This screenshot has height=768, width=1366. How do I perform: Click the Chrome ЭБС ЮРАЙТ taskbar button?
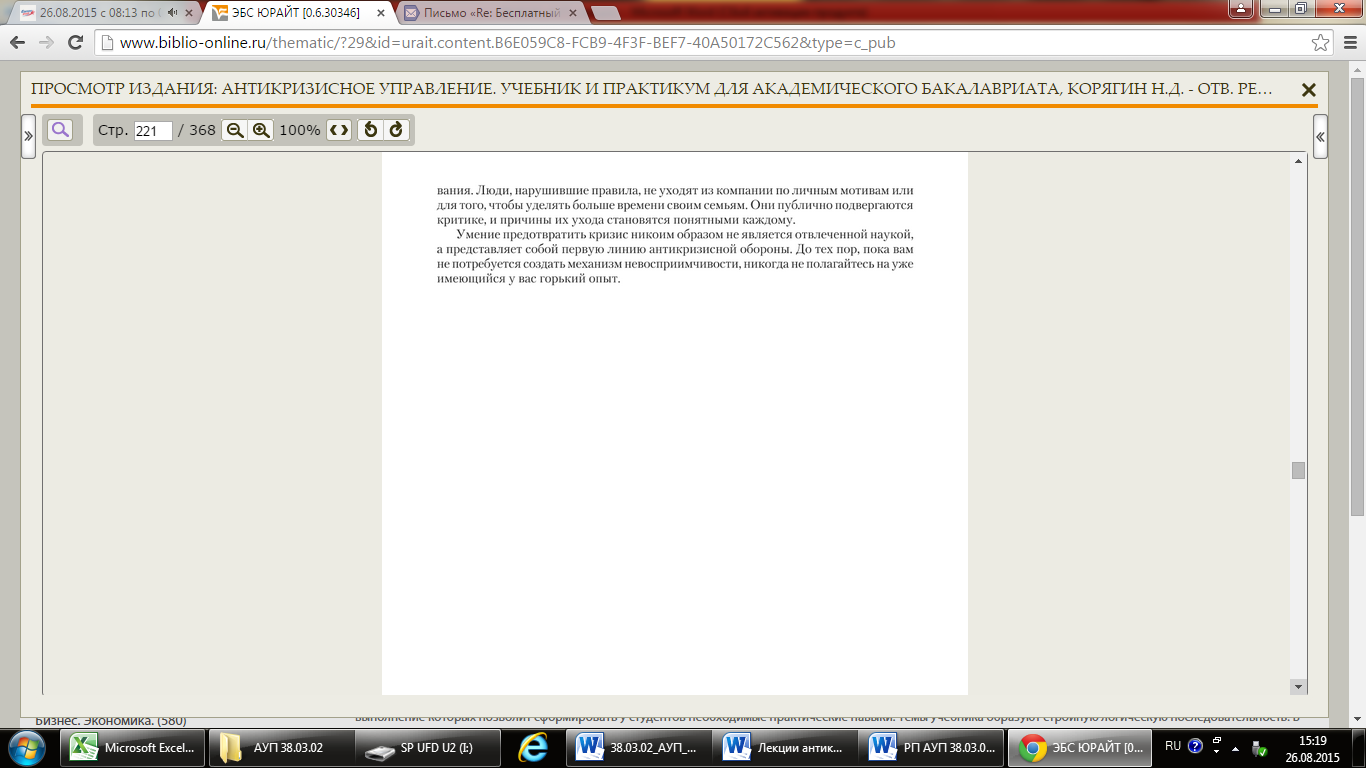(1081, 747)
